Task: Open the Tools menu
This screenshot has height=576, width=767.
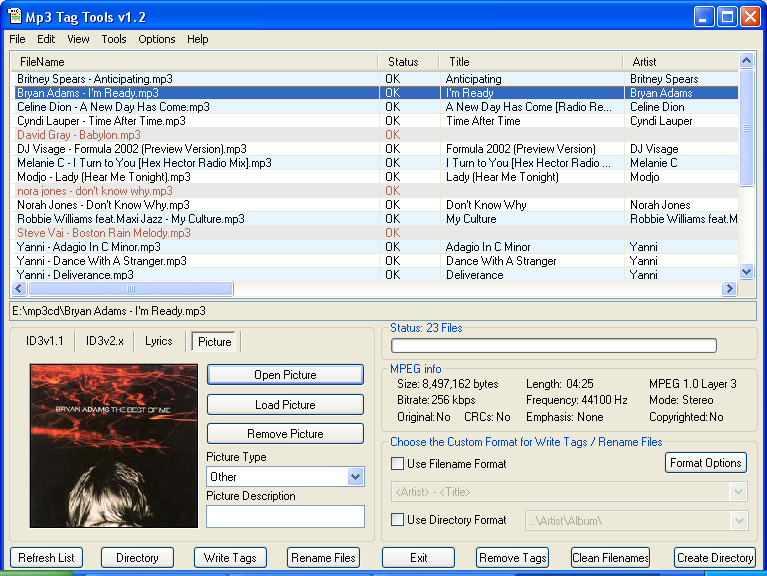Action: 113,39
